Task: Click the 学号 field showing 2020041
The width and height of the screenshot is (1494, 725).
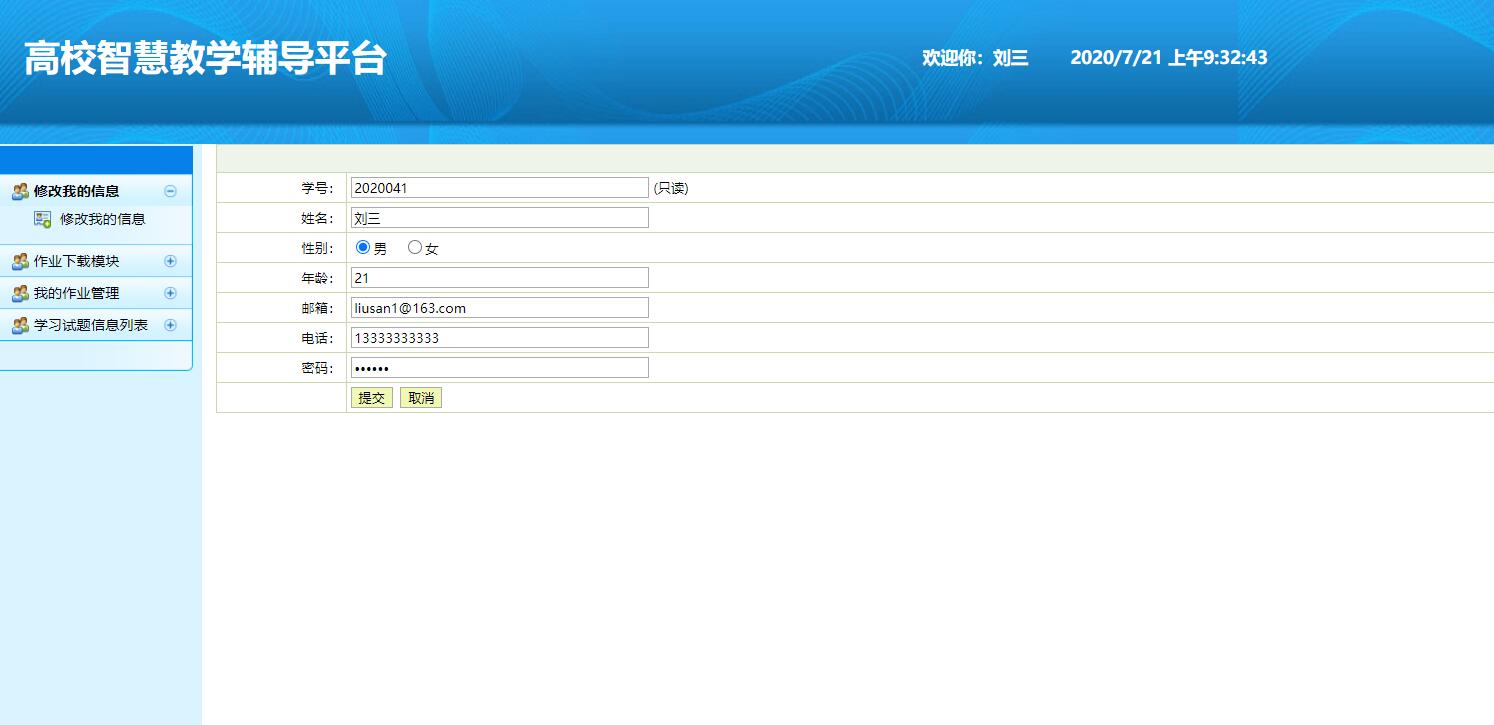Action: (500, 188)
